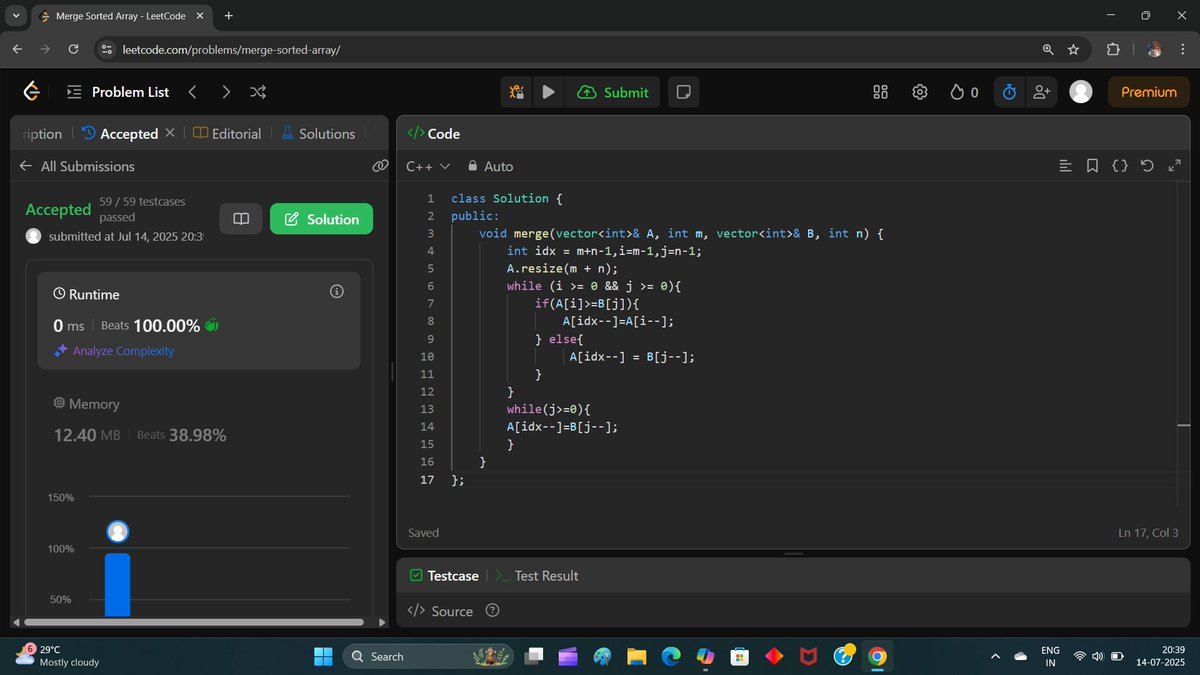Open the weather widget
Viewport: 1200px width, 675px height.
coord(57,656)
